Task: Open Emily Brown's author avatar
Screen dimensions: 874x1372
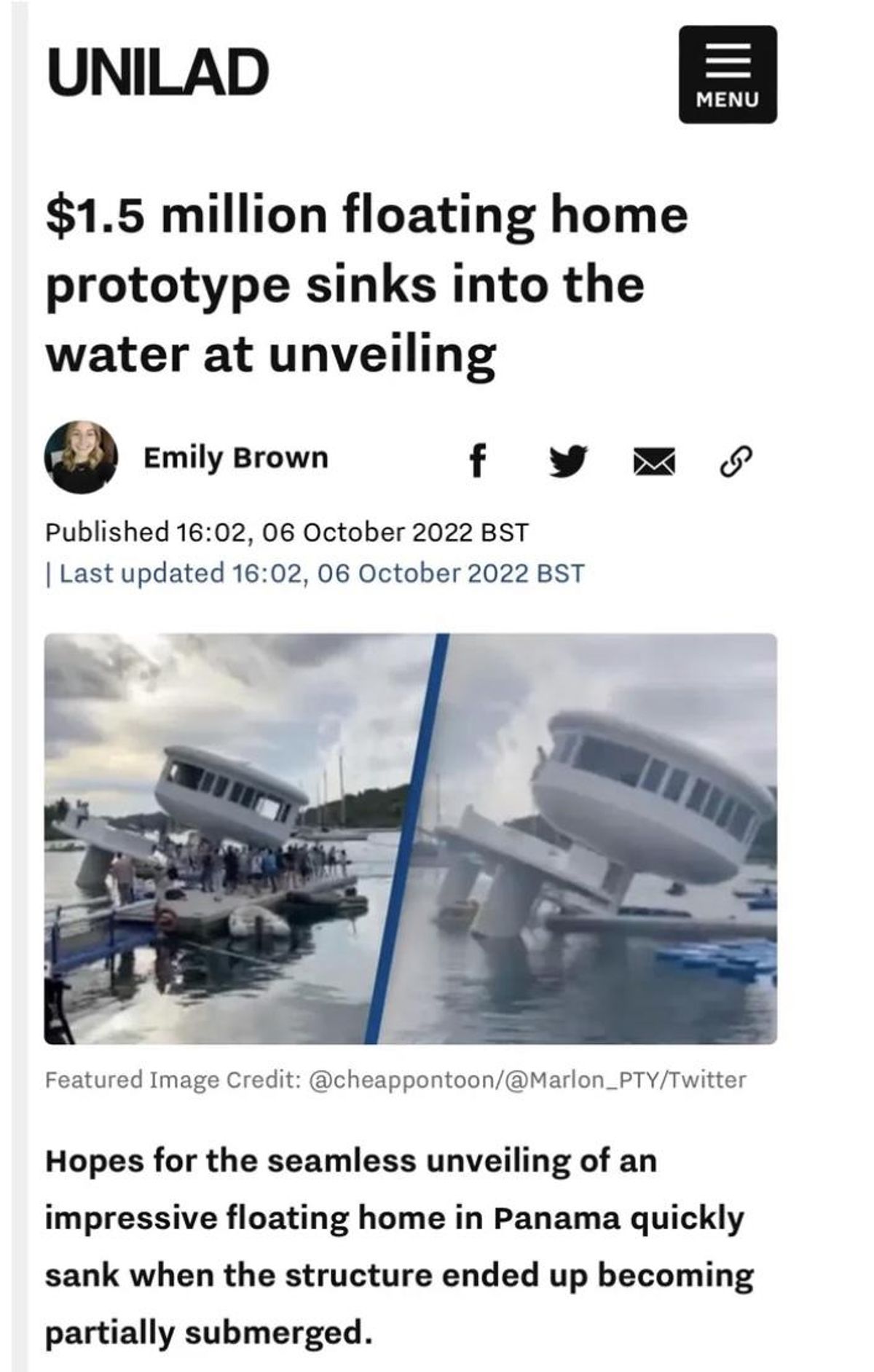Action: [x=81, y=457]
